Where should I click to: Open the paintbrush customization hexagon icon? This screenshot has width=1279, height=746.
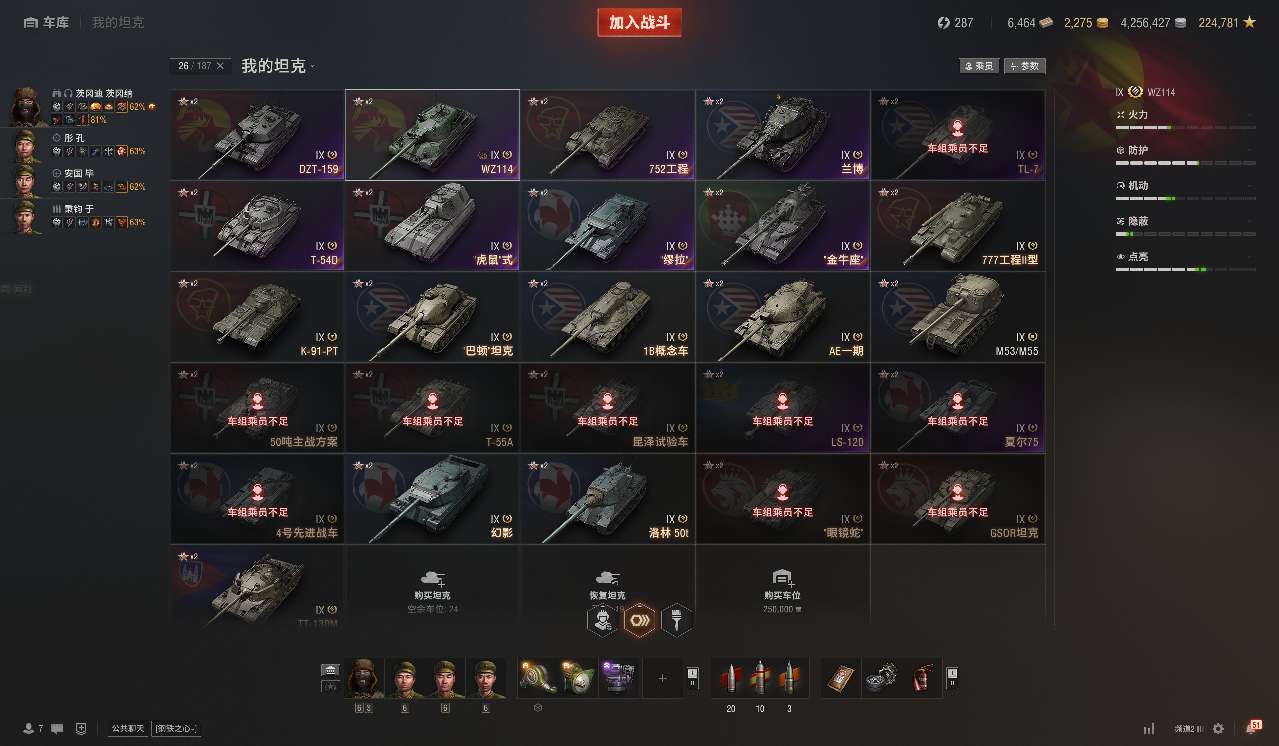(x=677, y=620)
